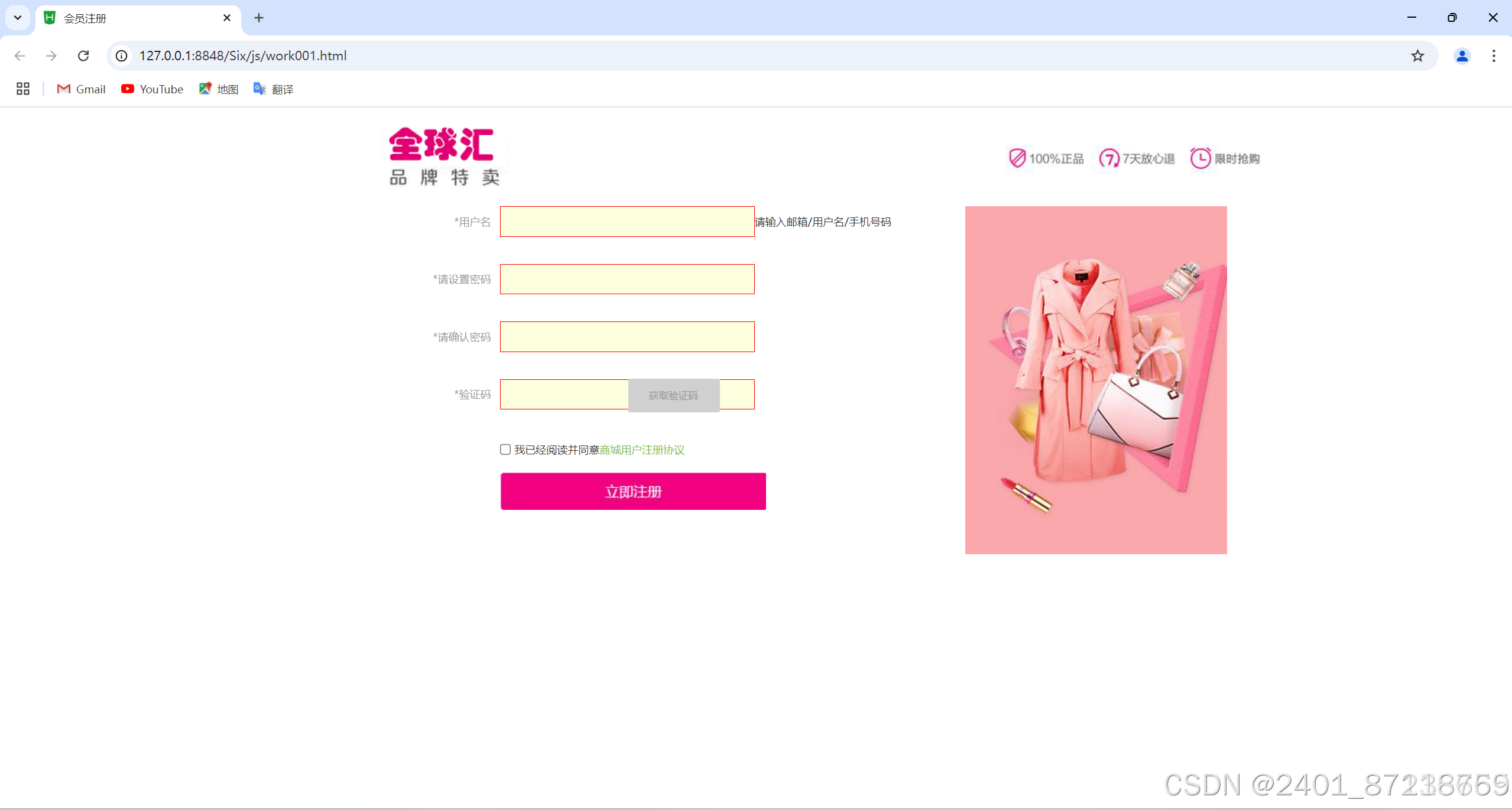The width and height of the screenshot is (1512, 810).
Task: Click the 用户名 input field
Action: tap(627, 222)
